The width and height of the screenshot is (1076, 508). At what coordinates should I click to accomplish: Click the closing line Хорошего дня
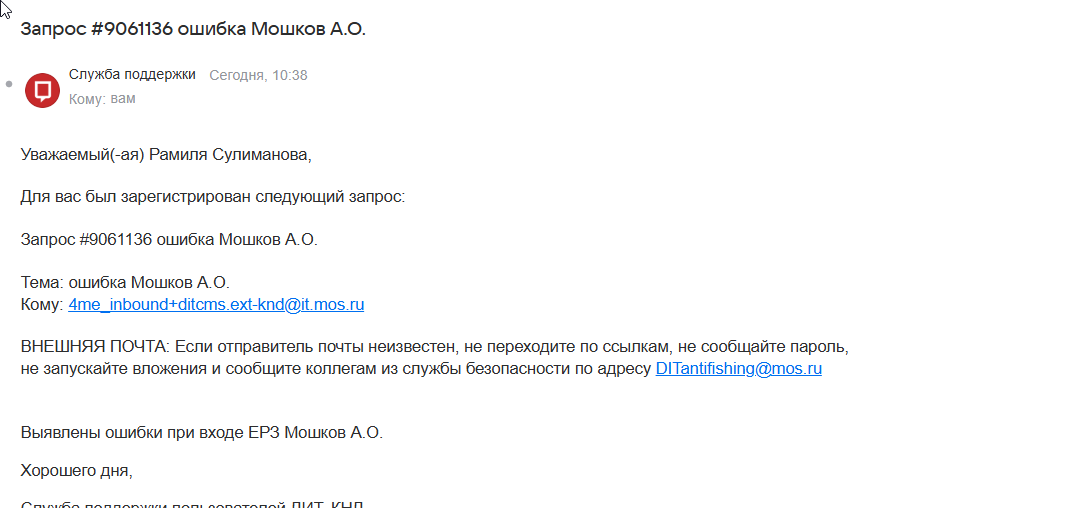76,470
